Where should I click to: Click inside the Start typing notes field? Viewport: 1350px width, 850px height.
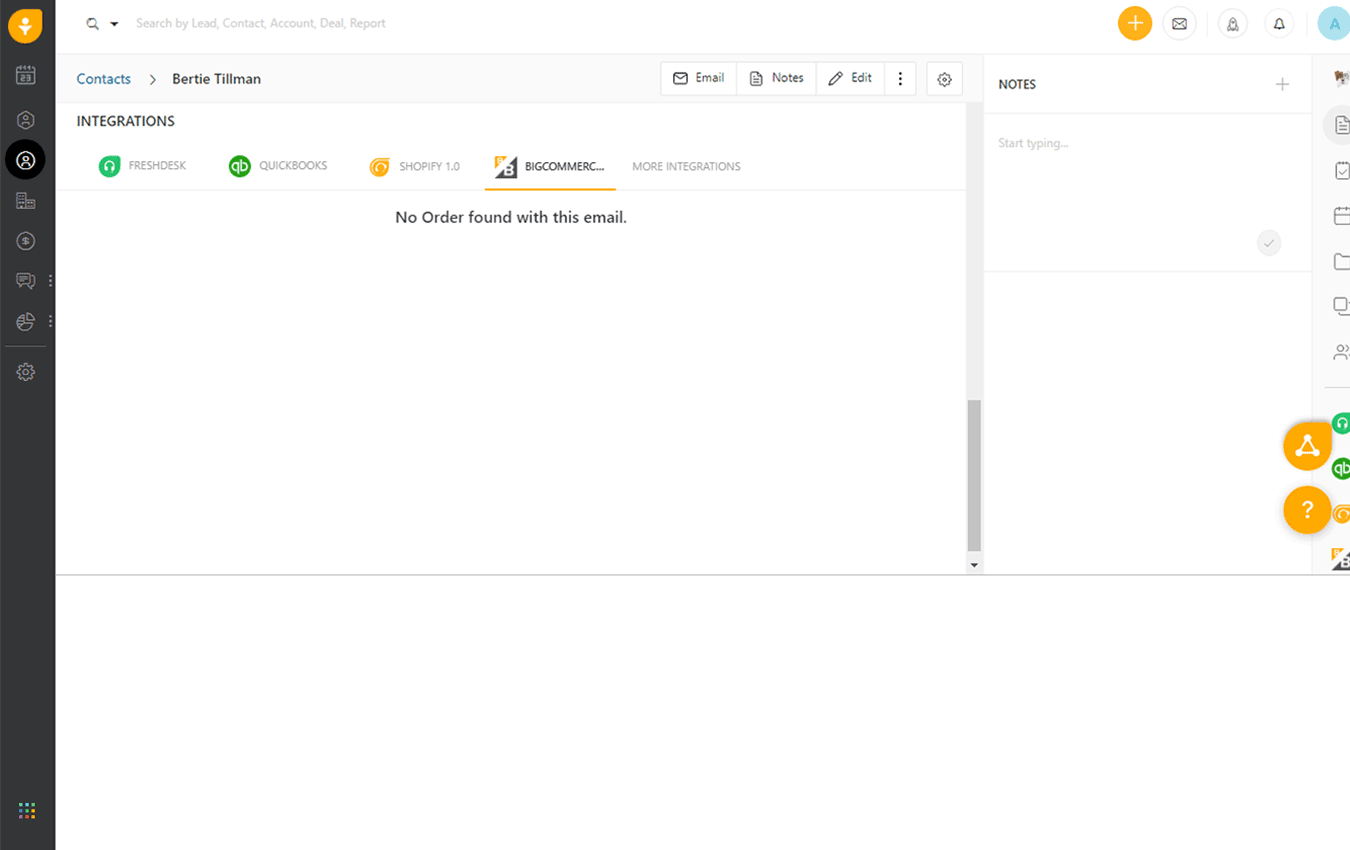pyautogui.click(x=1100, y=143)
